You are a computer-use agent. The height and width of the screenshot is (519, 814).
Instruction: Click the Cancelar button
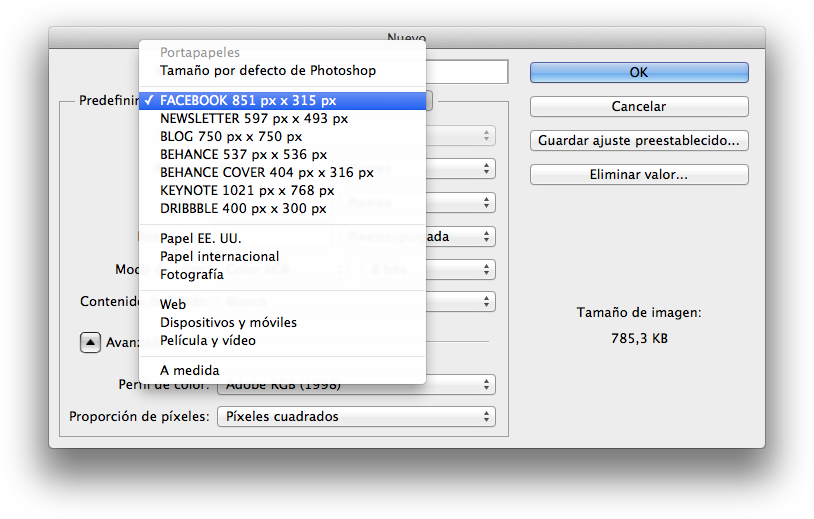click(x=639, y=106)
